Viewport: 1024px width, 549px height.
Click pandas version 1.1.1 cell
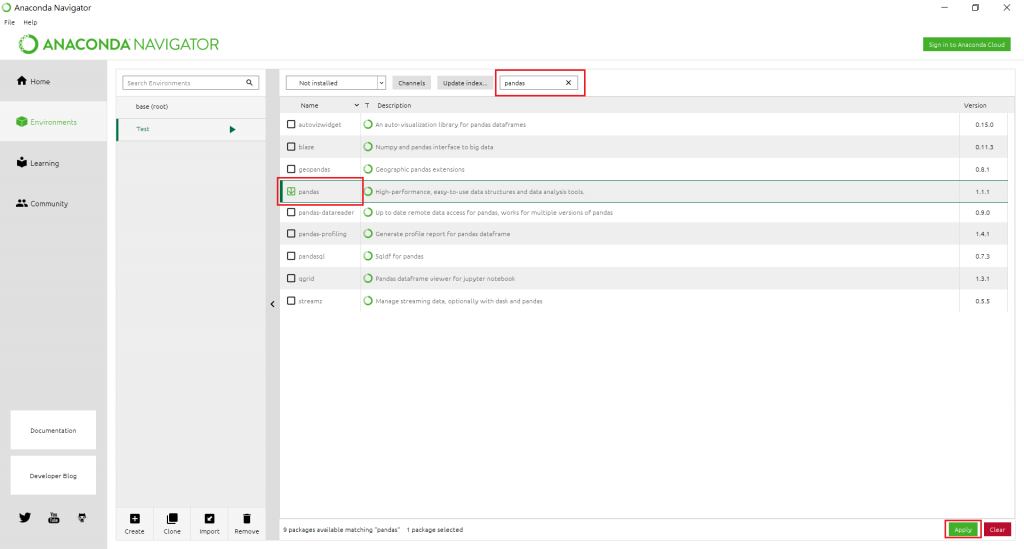click(x=982, y=192)
